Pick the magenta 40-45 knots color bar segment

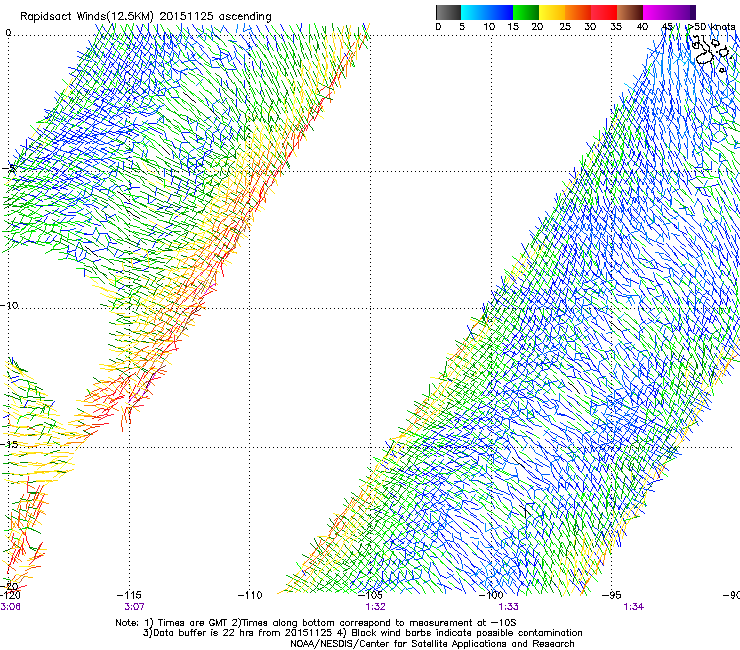[656, 12]
